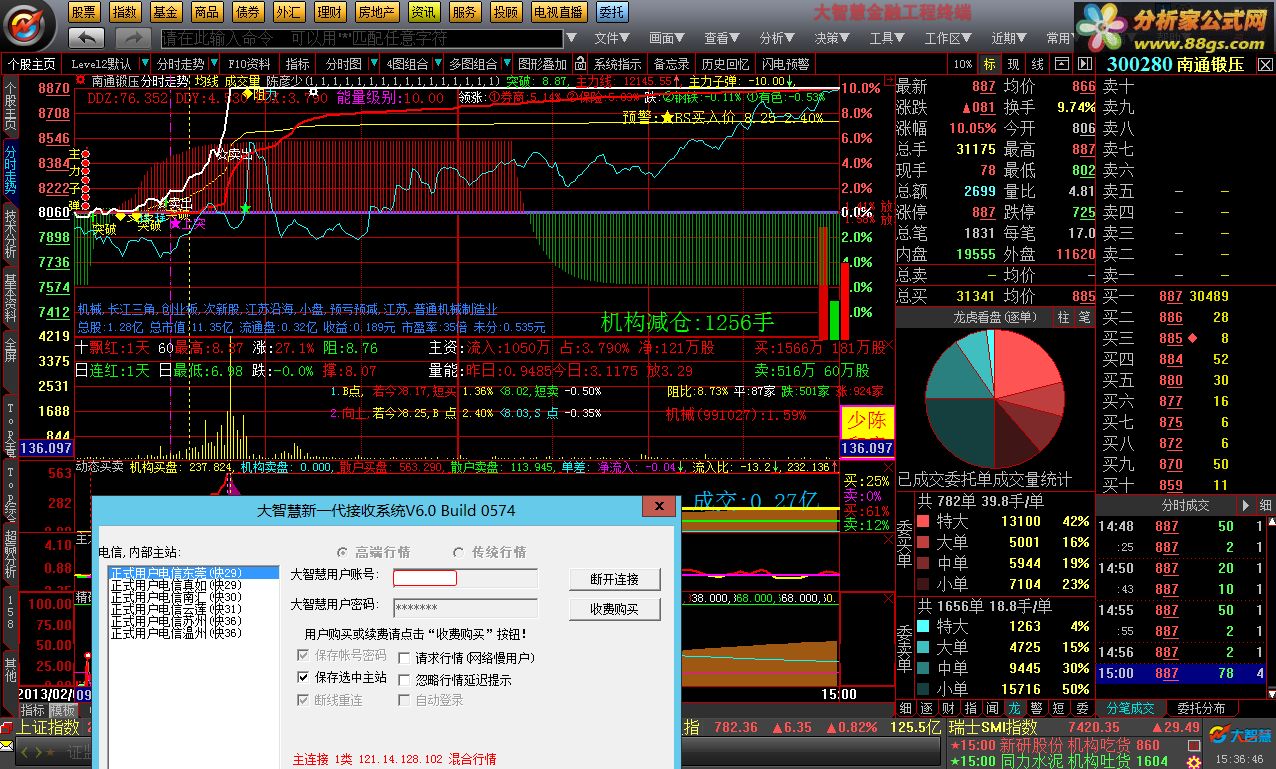This screenshot has width=1276, height=769.
Task: Expand the Level2默认 dropdown arrow
Action: tap(143, 64)
